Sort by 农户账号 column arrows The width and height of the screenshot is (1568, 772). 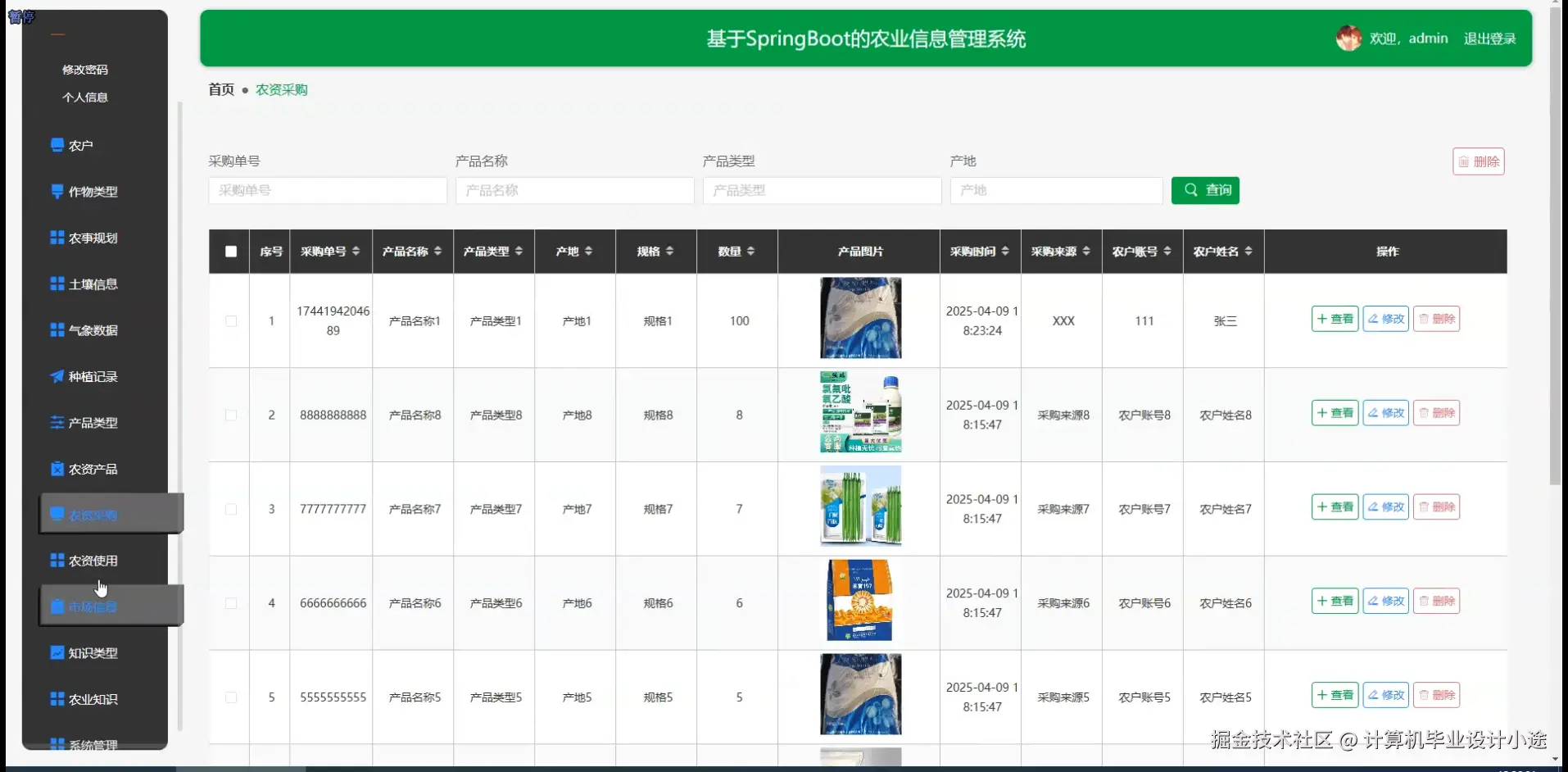(x=1167, y=251)
